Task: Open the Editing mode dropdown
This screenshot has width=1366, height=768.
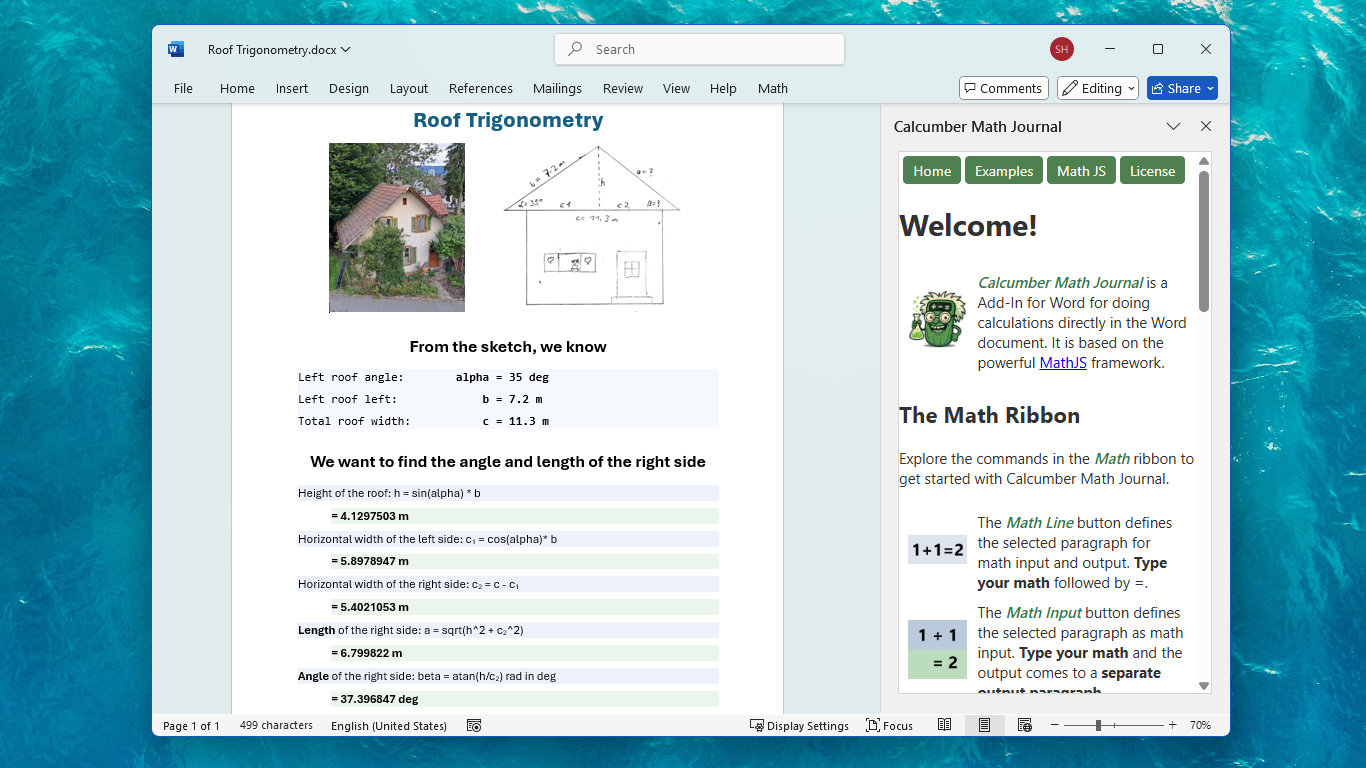Action: tap(1097, 88)
